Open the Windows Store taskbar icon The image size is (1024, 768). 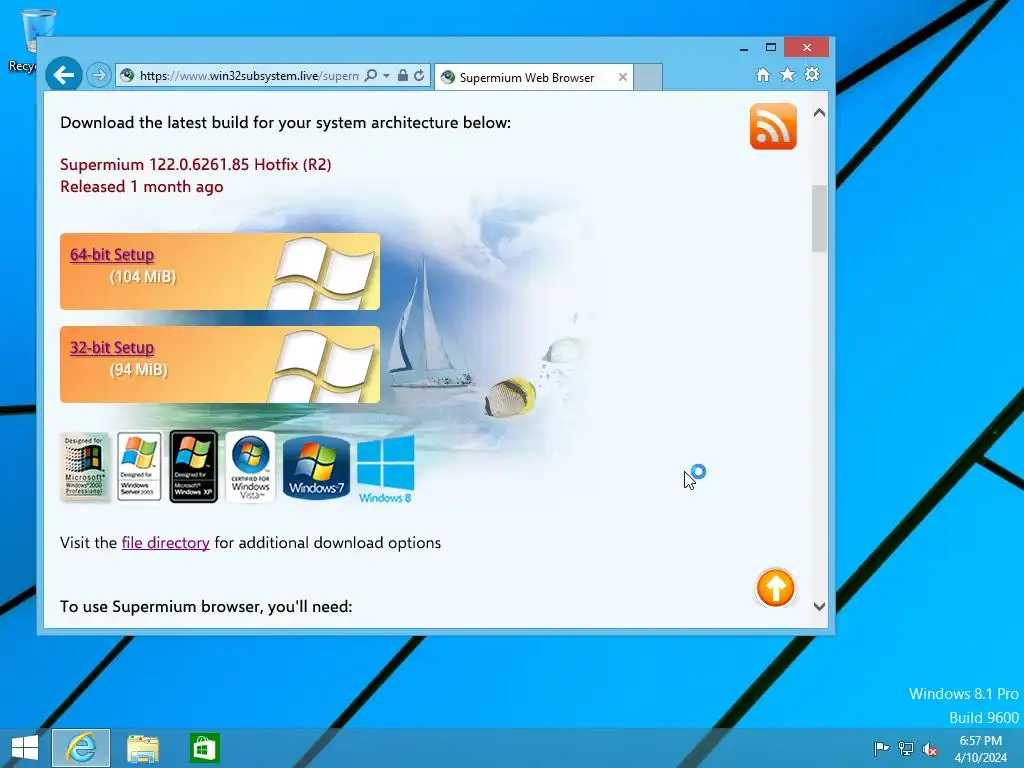tap(204, 748)
